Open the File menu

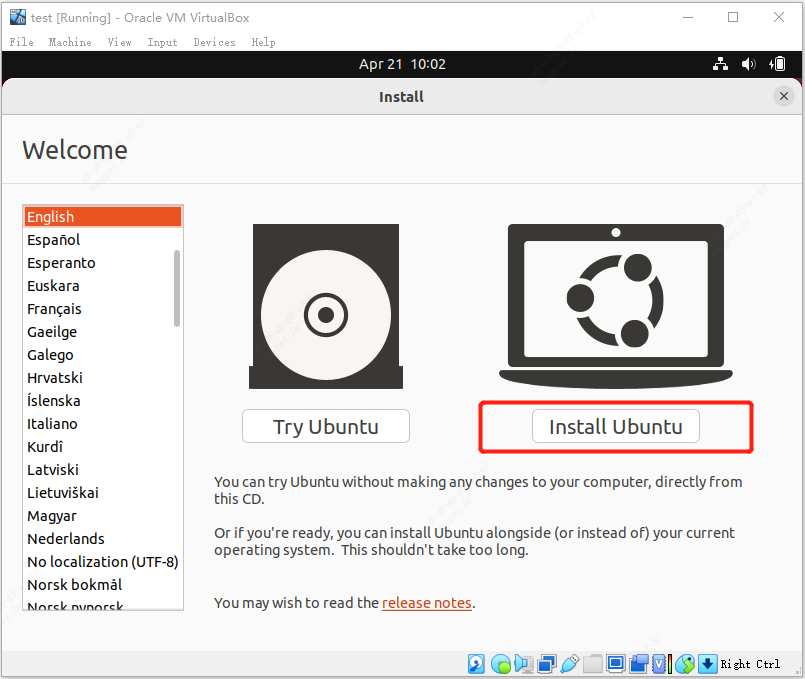(22, 42)
